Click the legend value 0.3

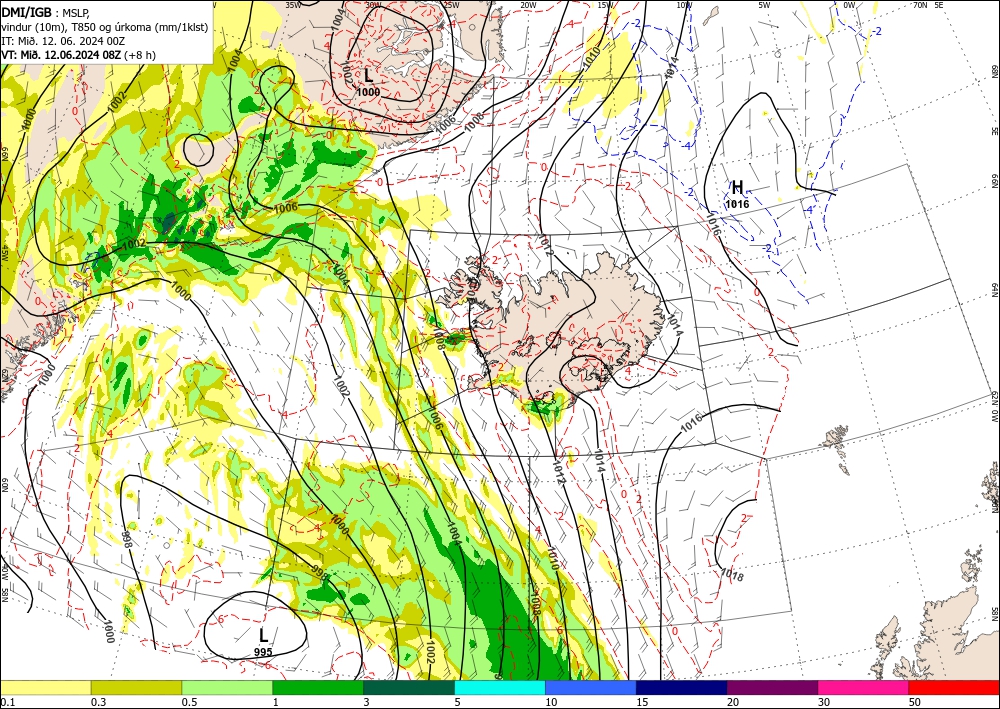(x=98, y=702)
